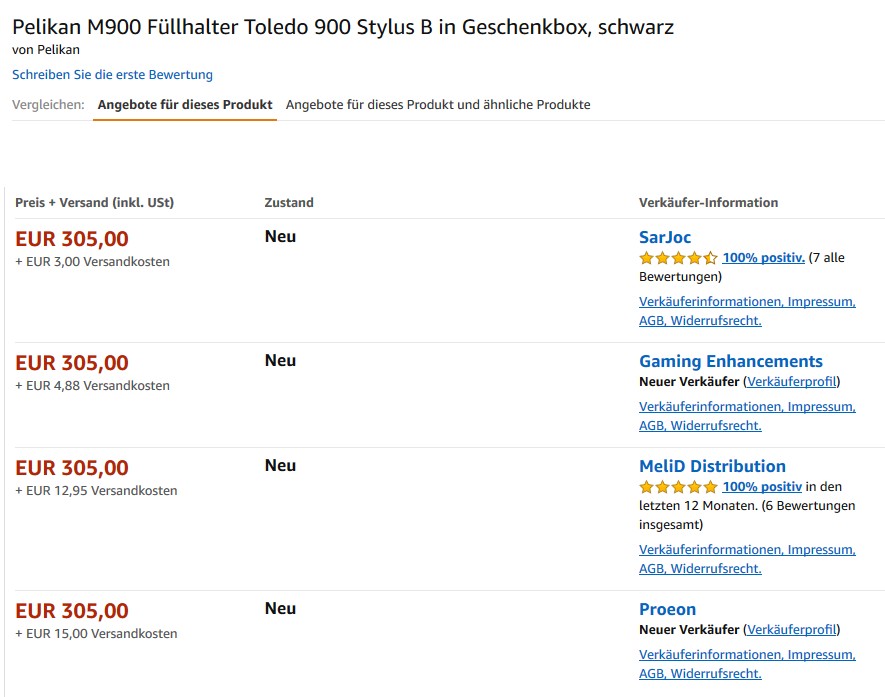Click '+ EUR 4,88 Versandkosten' text

click(x=93, y=386)
